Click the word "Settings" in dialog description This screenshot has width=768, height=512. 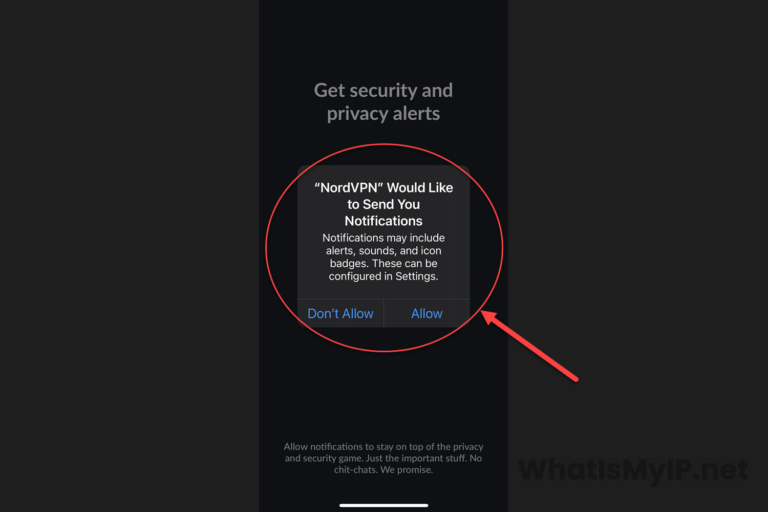coord(416,276)
